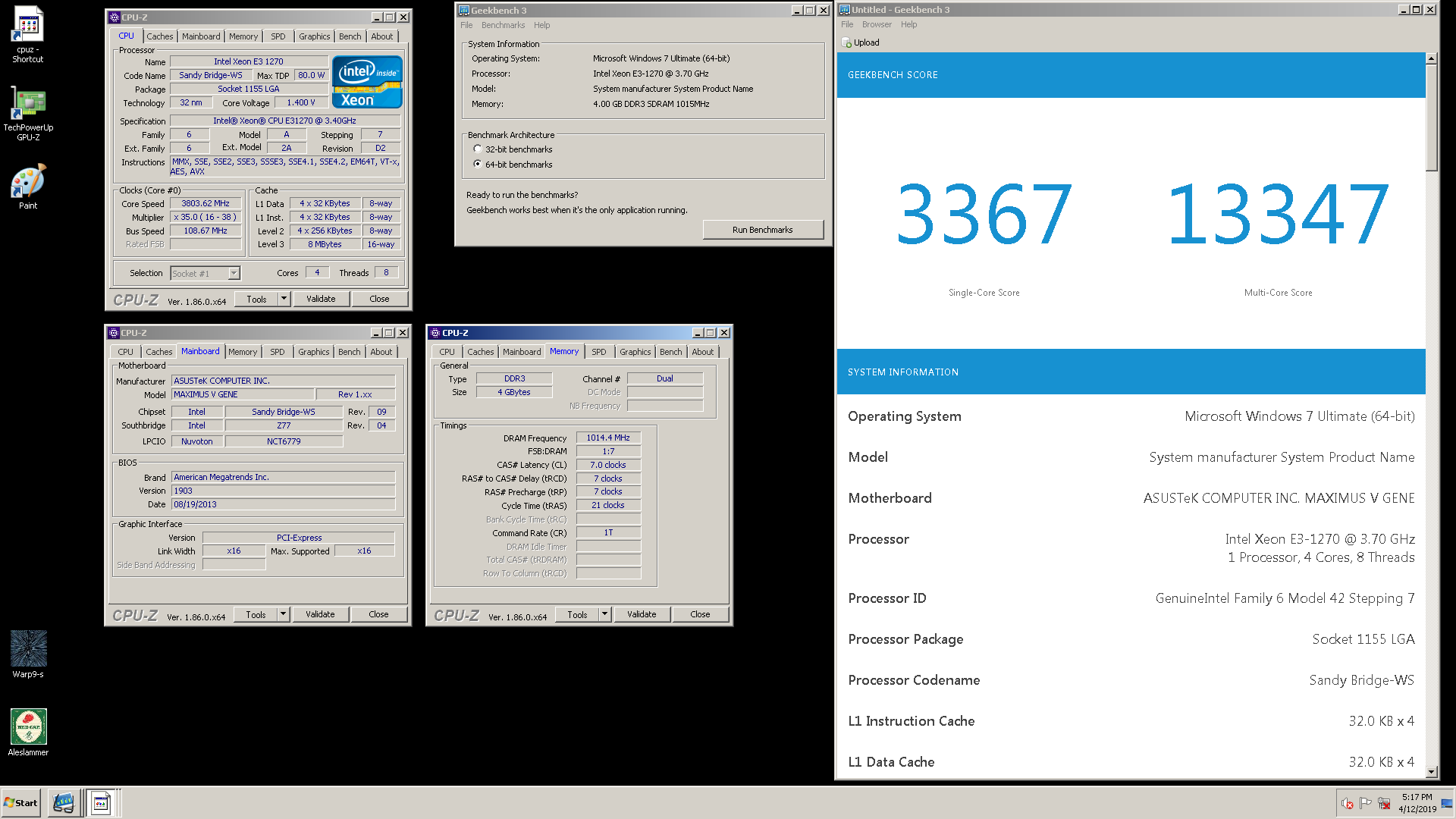This screenshot has width=1456, height=819.
Task: Open SPD tab in Memory CPU-Z window
Action: (598, 352)
